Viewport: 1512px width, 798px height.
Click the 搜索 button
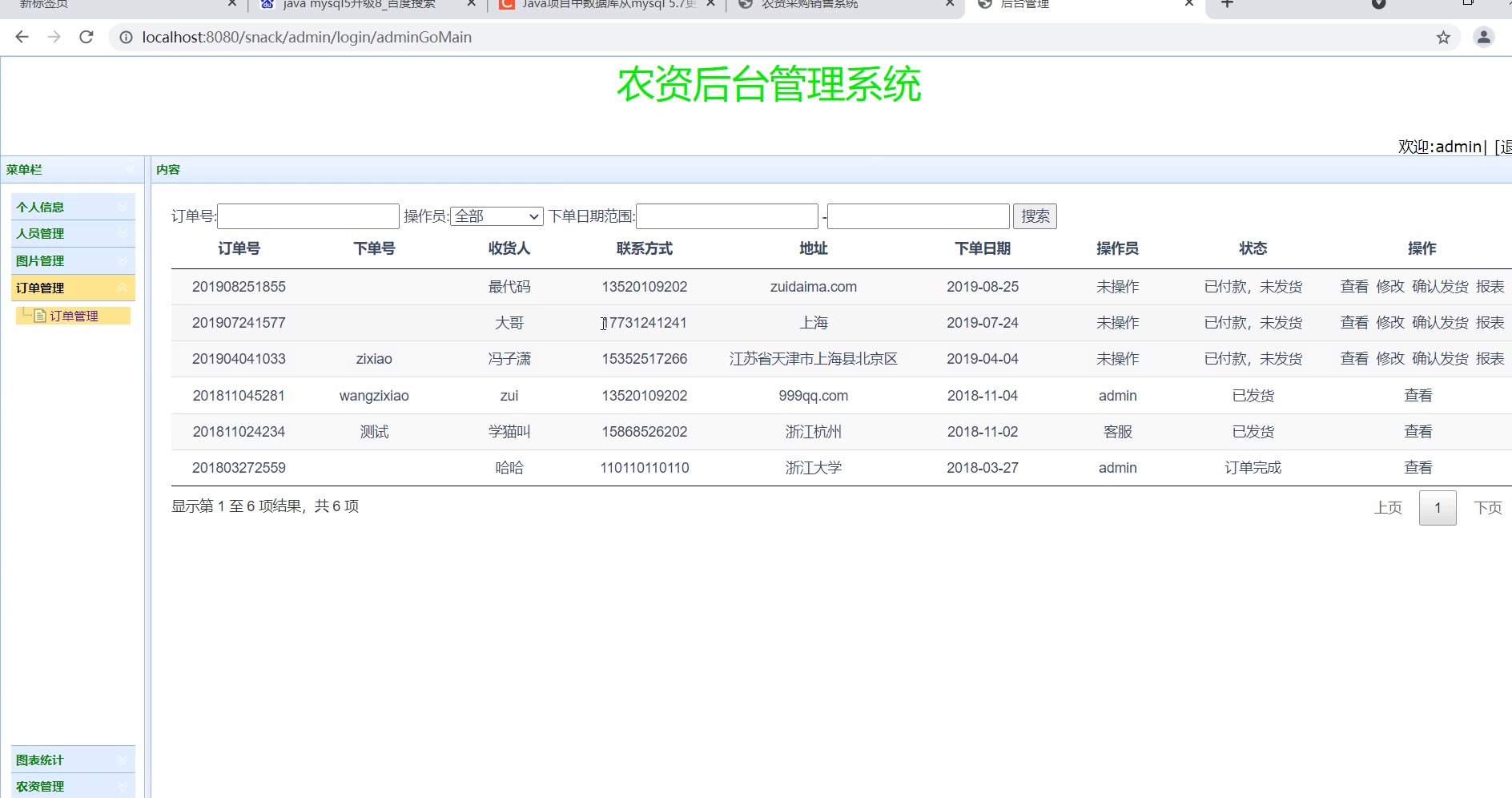[x=1035, y=216]
